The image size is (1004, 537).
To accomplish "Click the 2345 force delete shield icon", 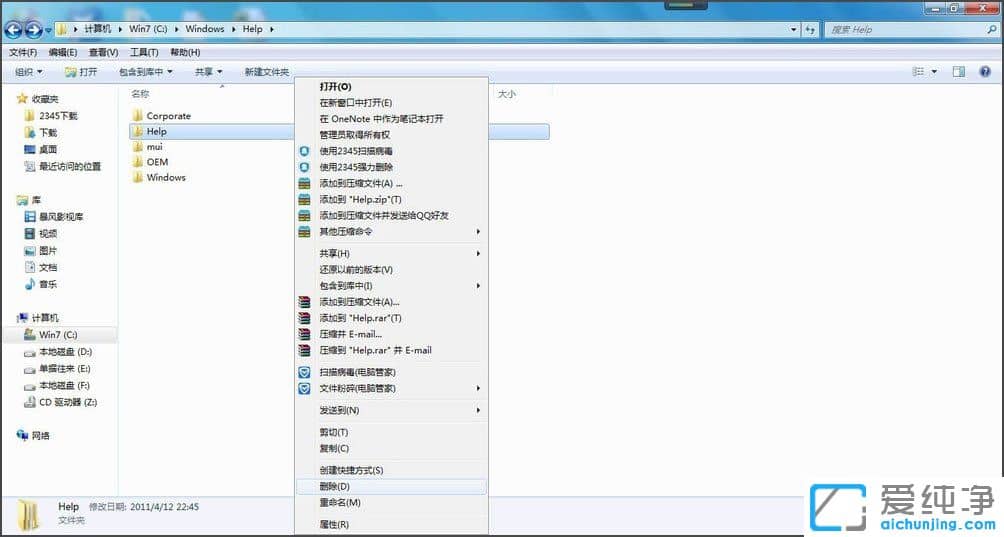I will tap(304, 167).
